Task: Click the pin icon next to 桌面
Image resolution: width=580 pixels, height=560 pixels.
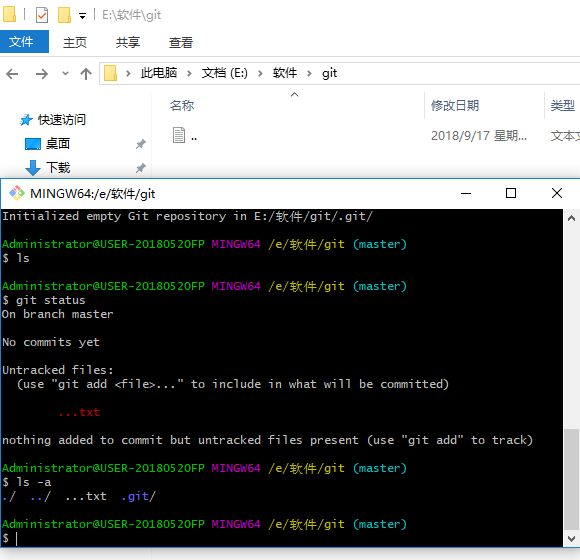Action: click(141, 144)
